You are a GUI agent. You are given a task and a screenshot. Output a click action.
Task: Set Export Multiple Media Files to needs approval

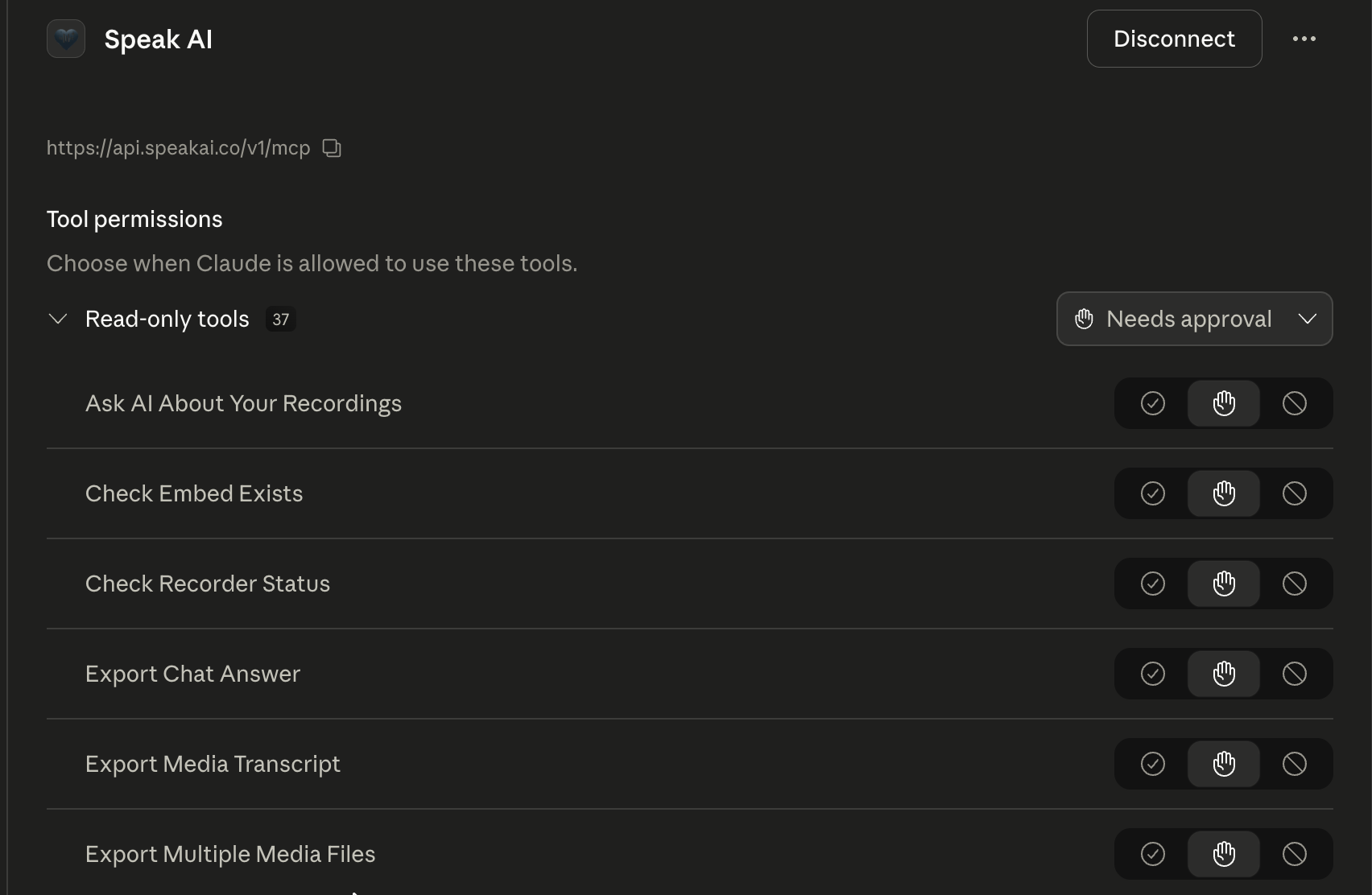[1224, 854]
